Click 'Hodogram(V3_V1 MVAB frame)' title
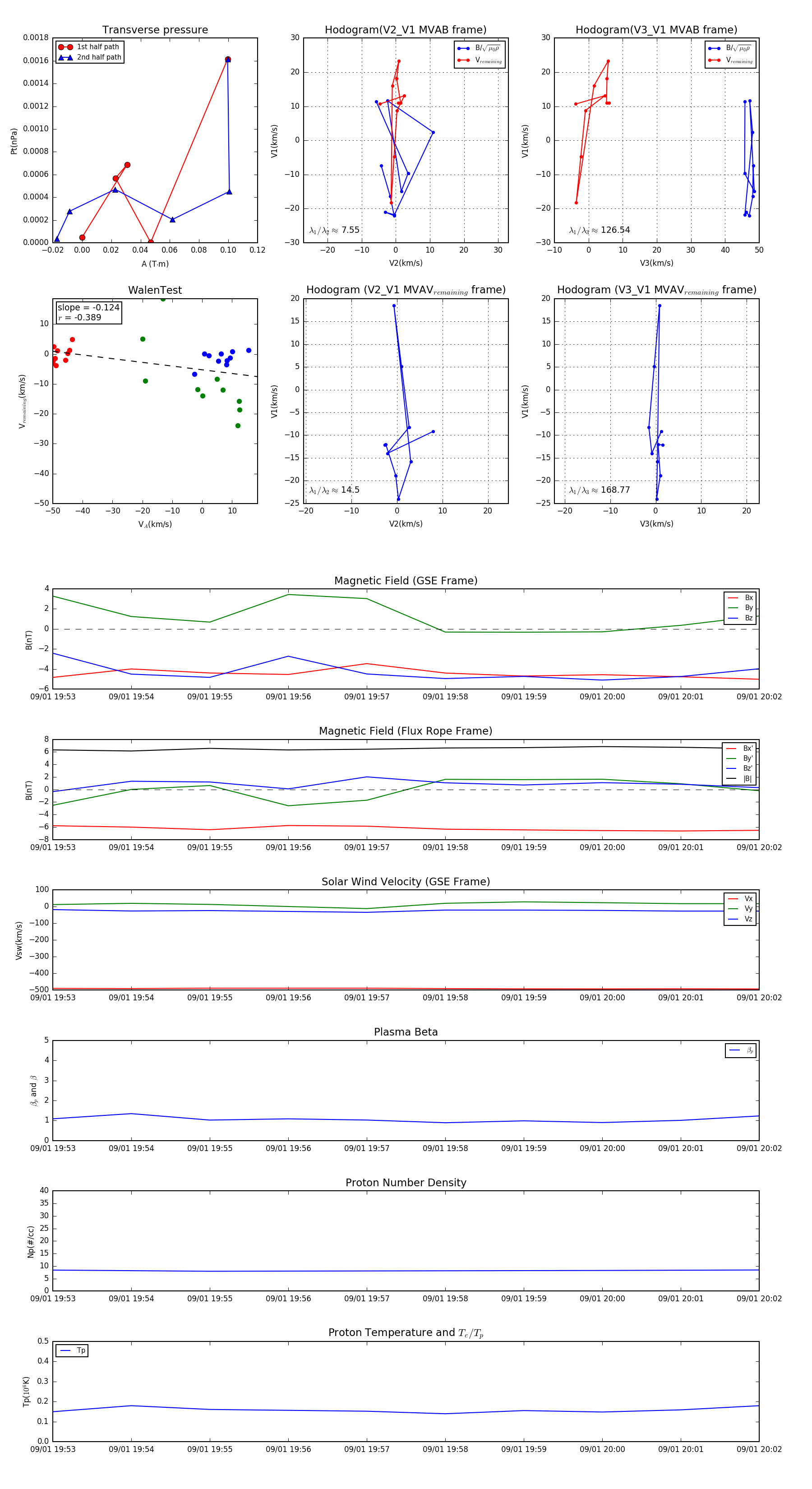 pos(656,30)
